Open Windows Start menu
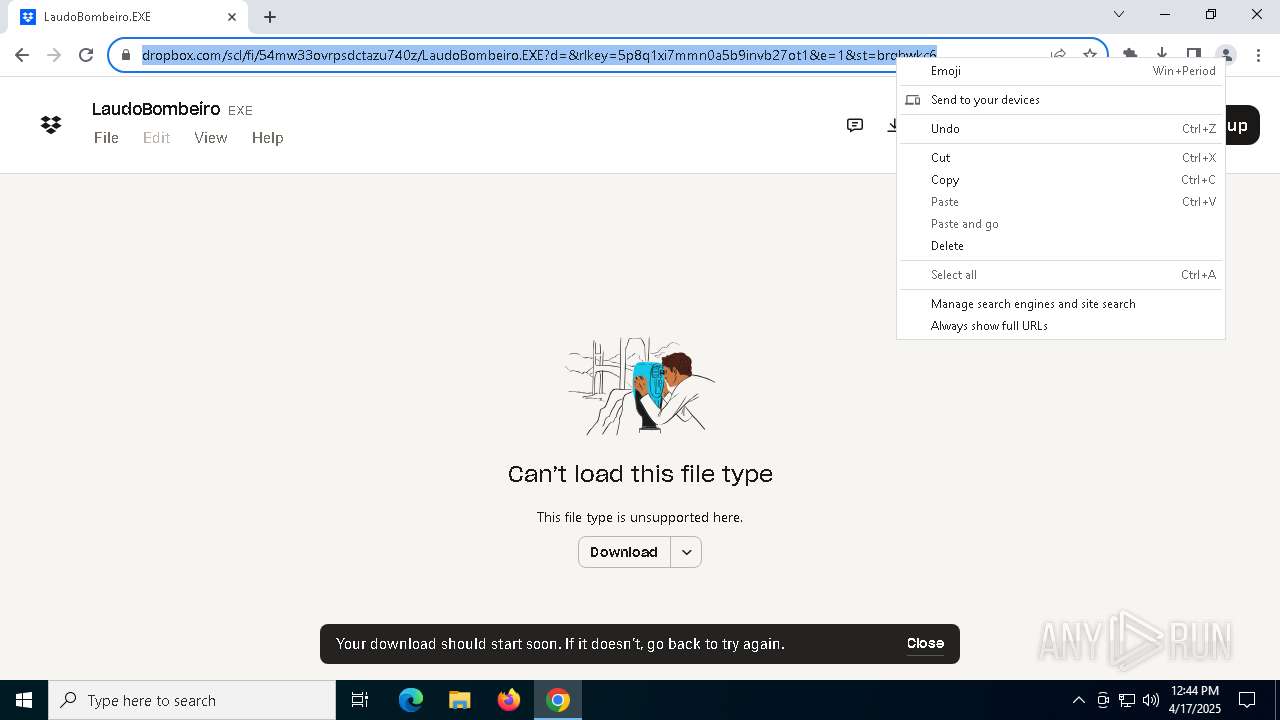This screenshot has width=1280, height=720. pos(24,700)
